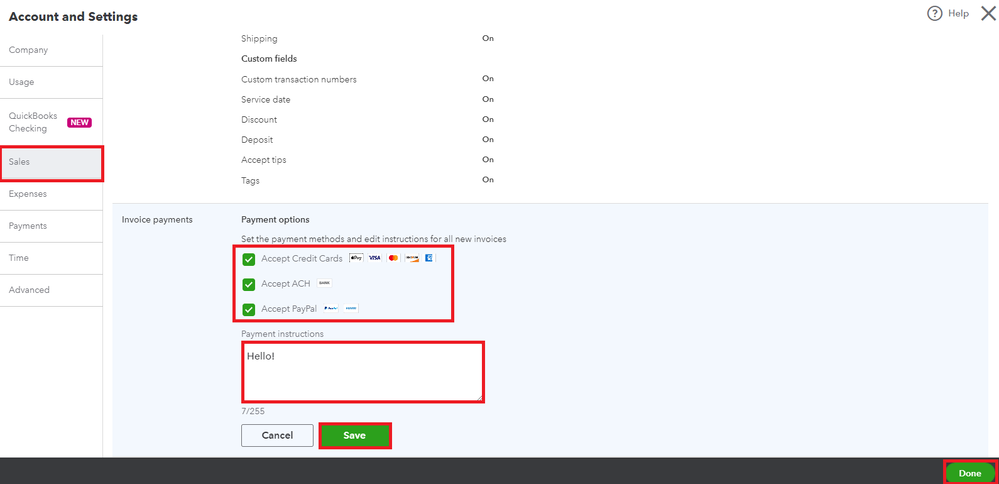Open the Company settings tab

tap(51, 50)
